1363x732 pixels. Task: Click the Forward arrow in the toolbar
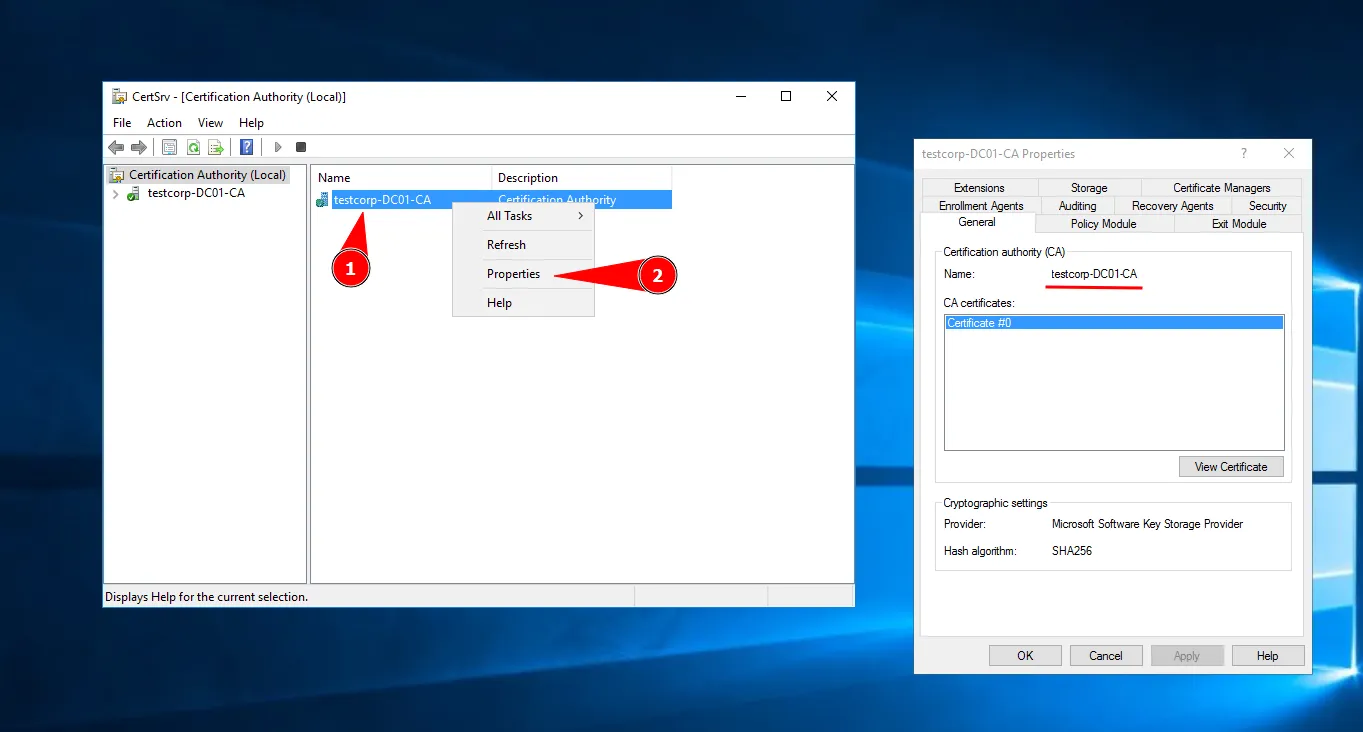click(x=139, y=147)
